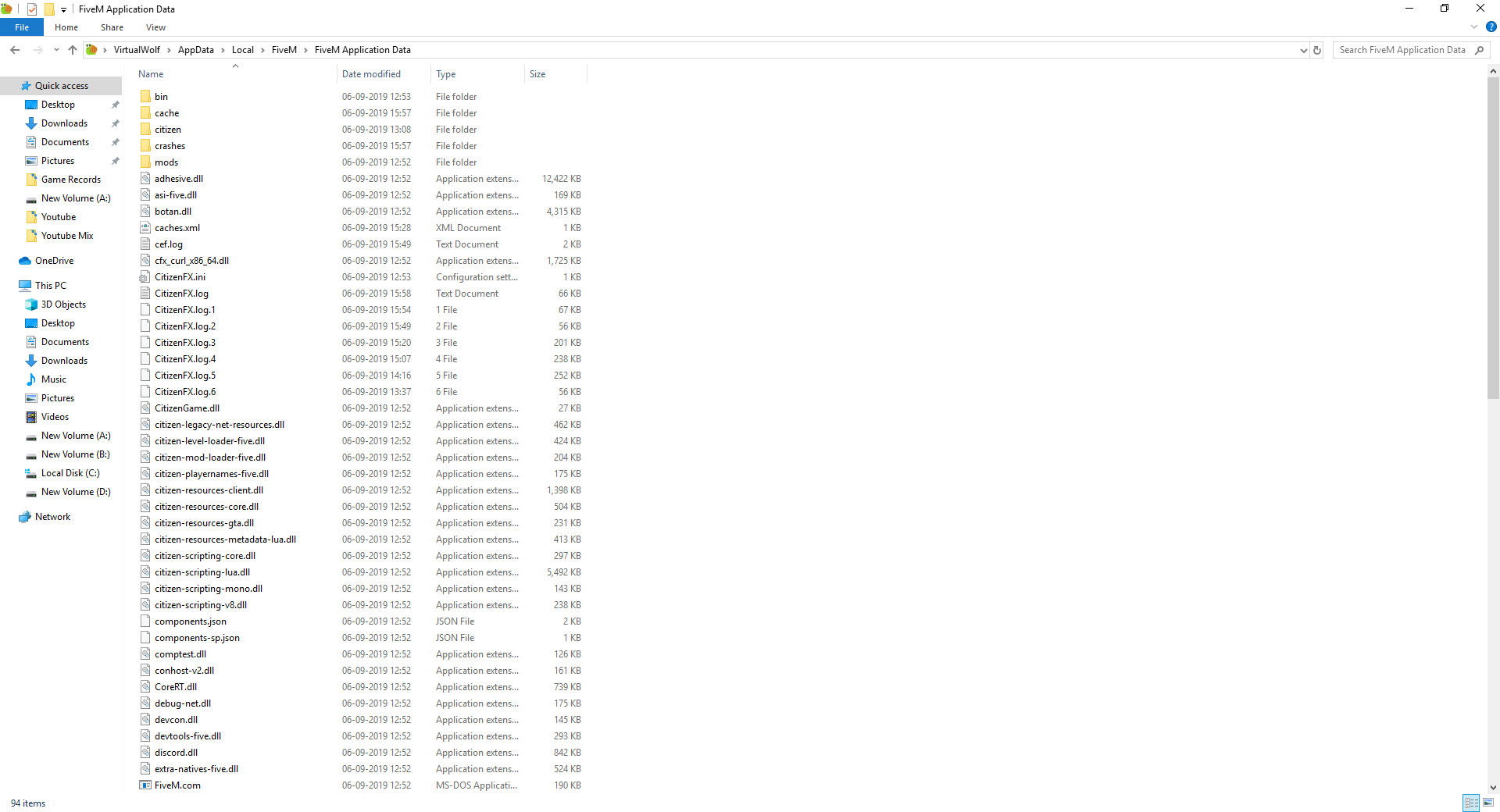
Task: Navigate to AppData in the breadcrumb
Action: tap(195, 50)
